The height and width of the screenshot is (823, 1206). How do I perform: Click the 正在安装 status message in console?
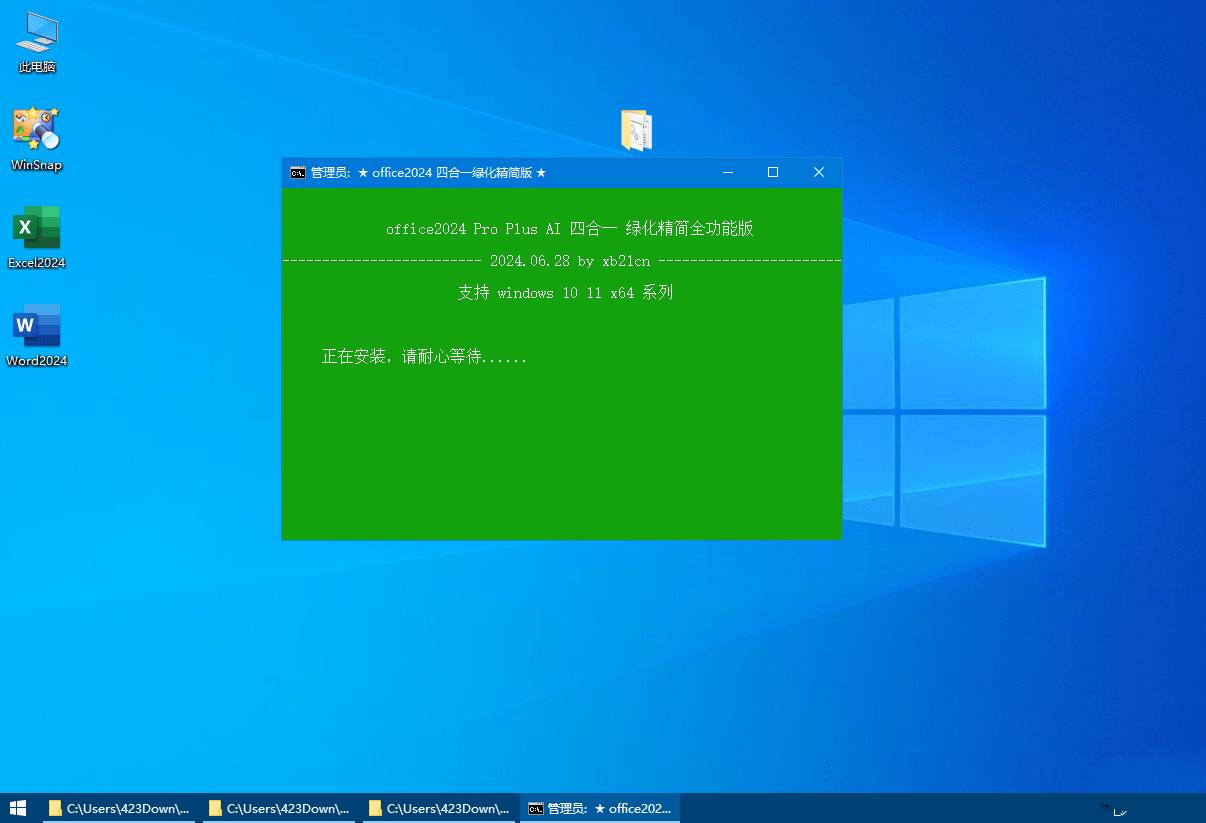pyautogui.click(x=424, y=356)
